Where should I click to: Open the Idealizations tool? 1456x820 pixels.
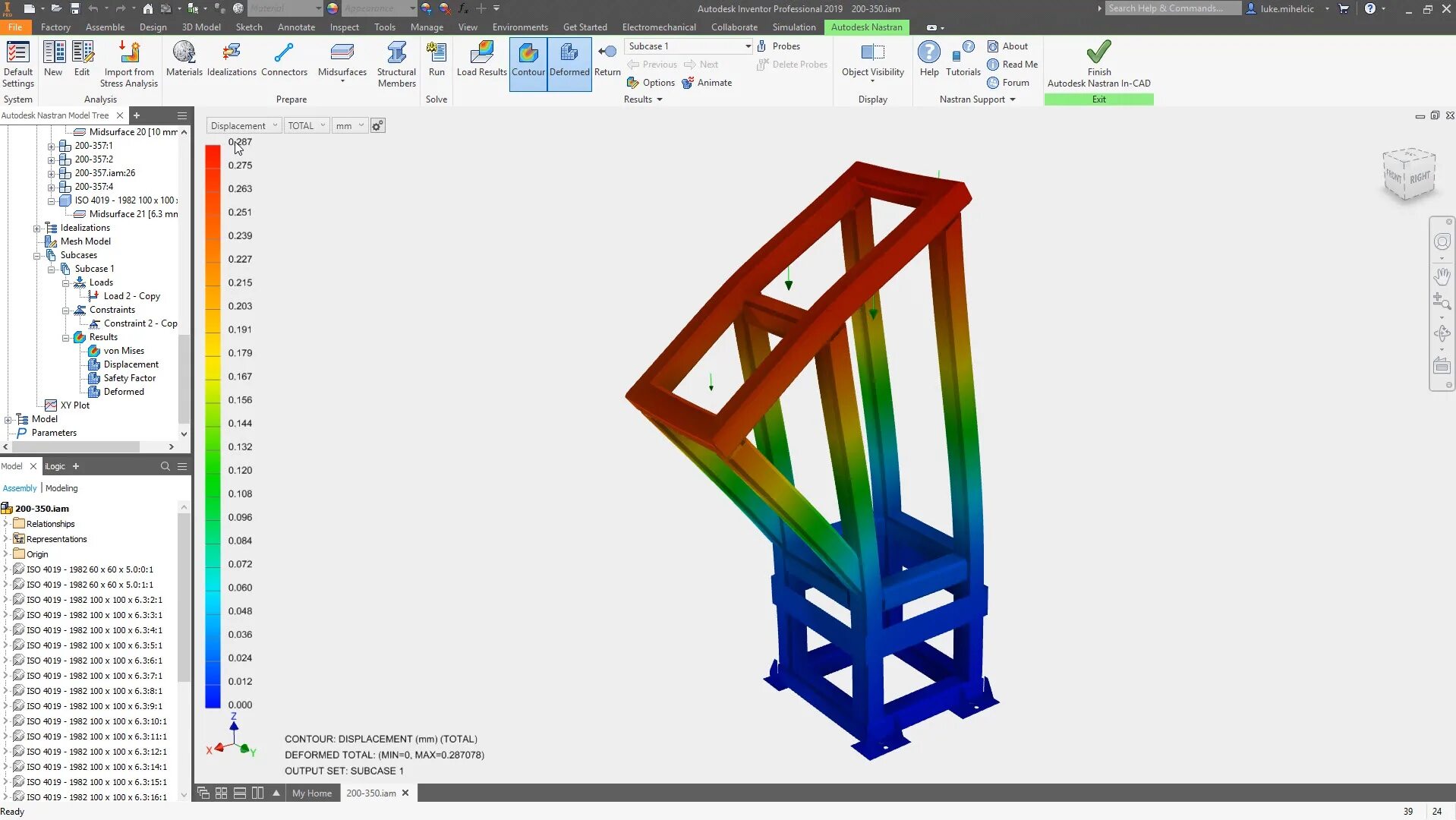(x=232, y=59)
